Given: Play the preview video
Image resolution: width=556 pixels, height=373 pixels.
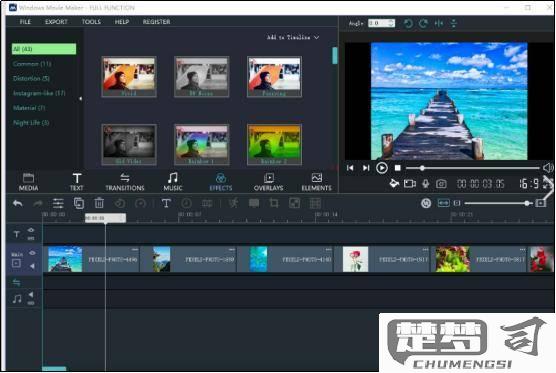Looking at the screenshot, I should coord(382,168).
